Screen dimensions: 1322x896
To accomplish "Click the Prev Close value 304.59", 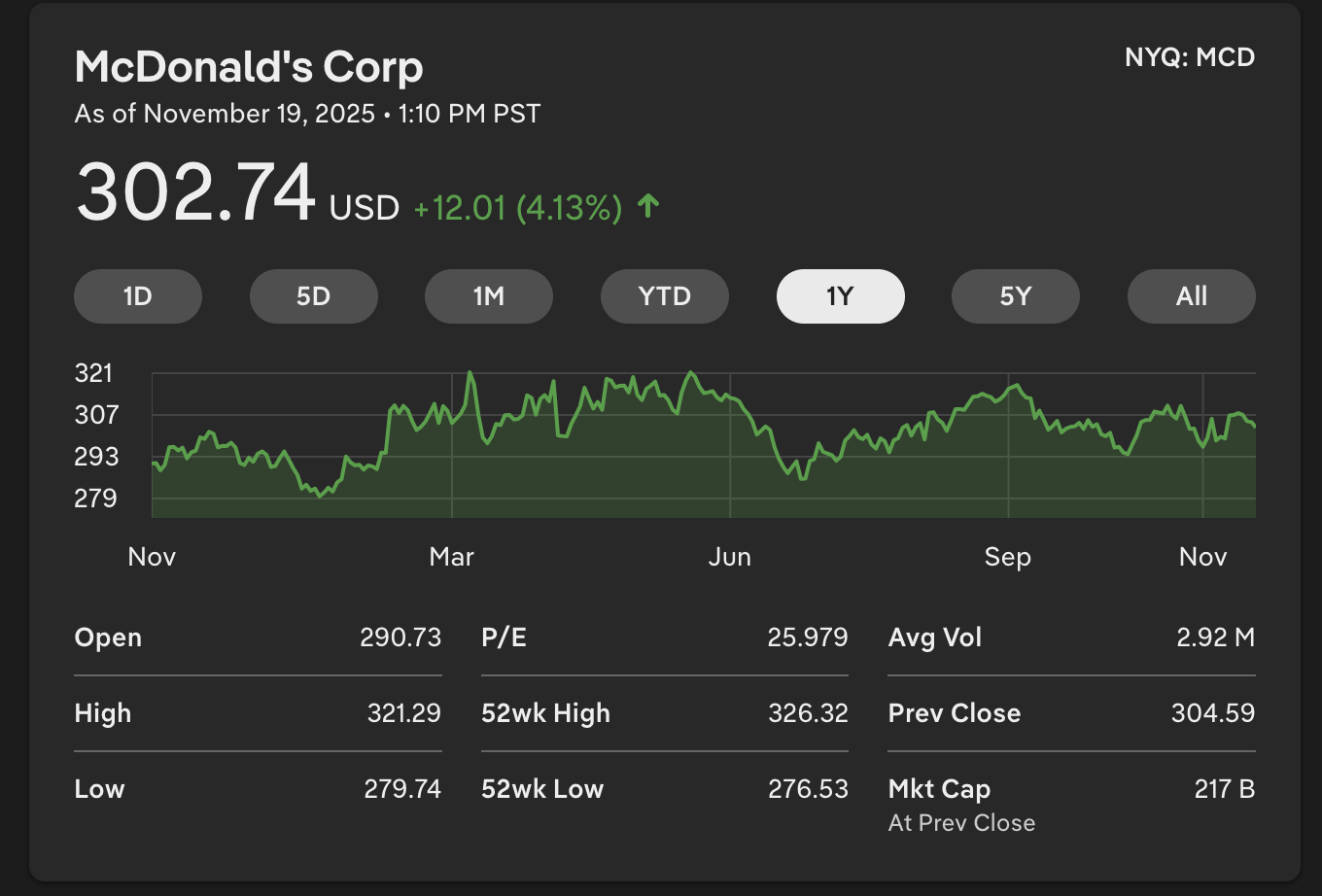I will coord(1212,713).
